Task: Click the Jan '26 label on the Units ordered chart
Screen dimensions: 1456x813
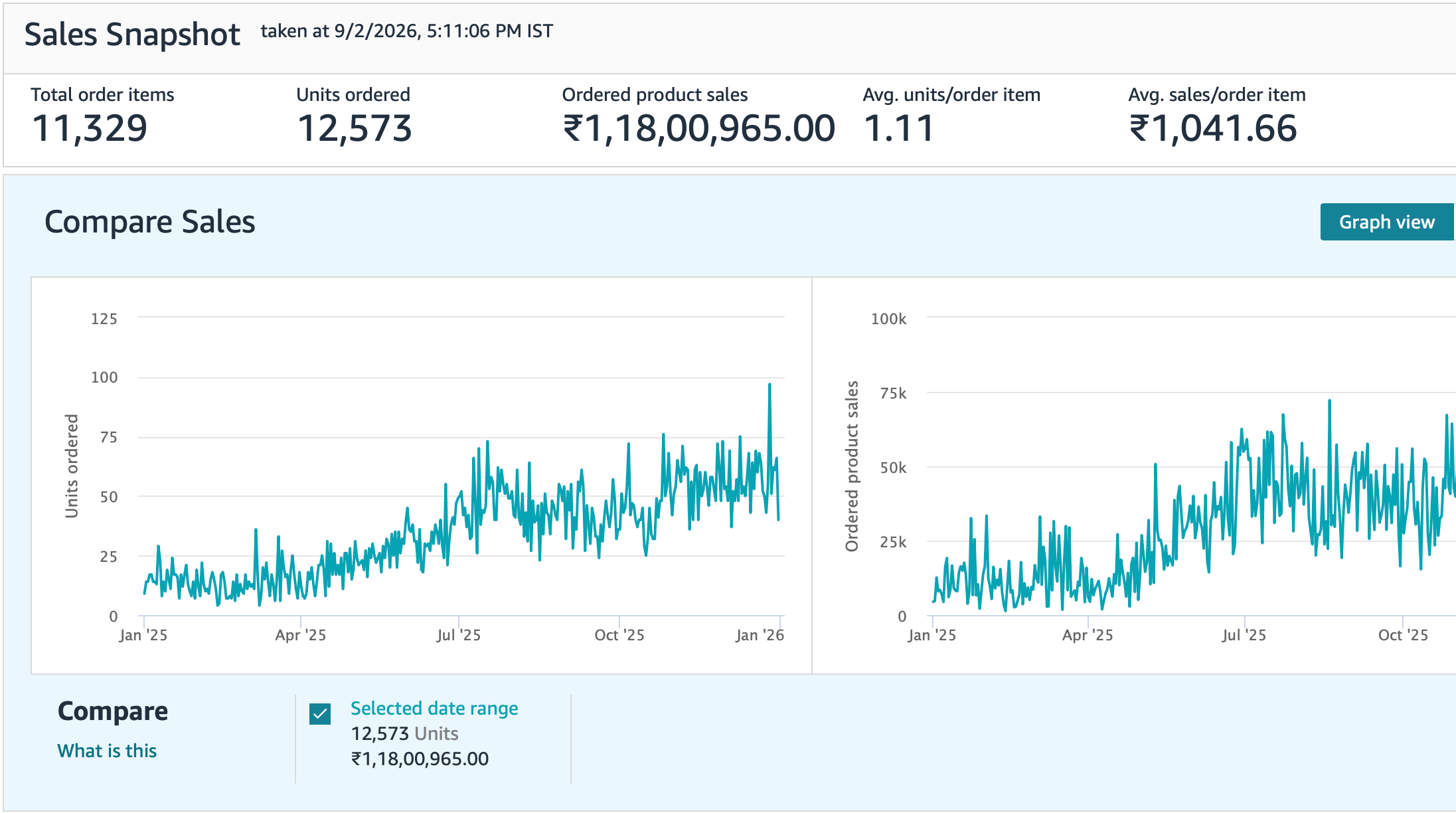Action: (x=760, y=635)
